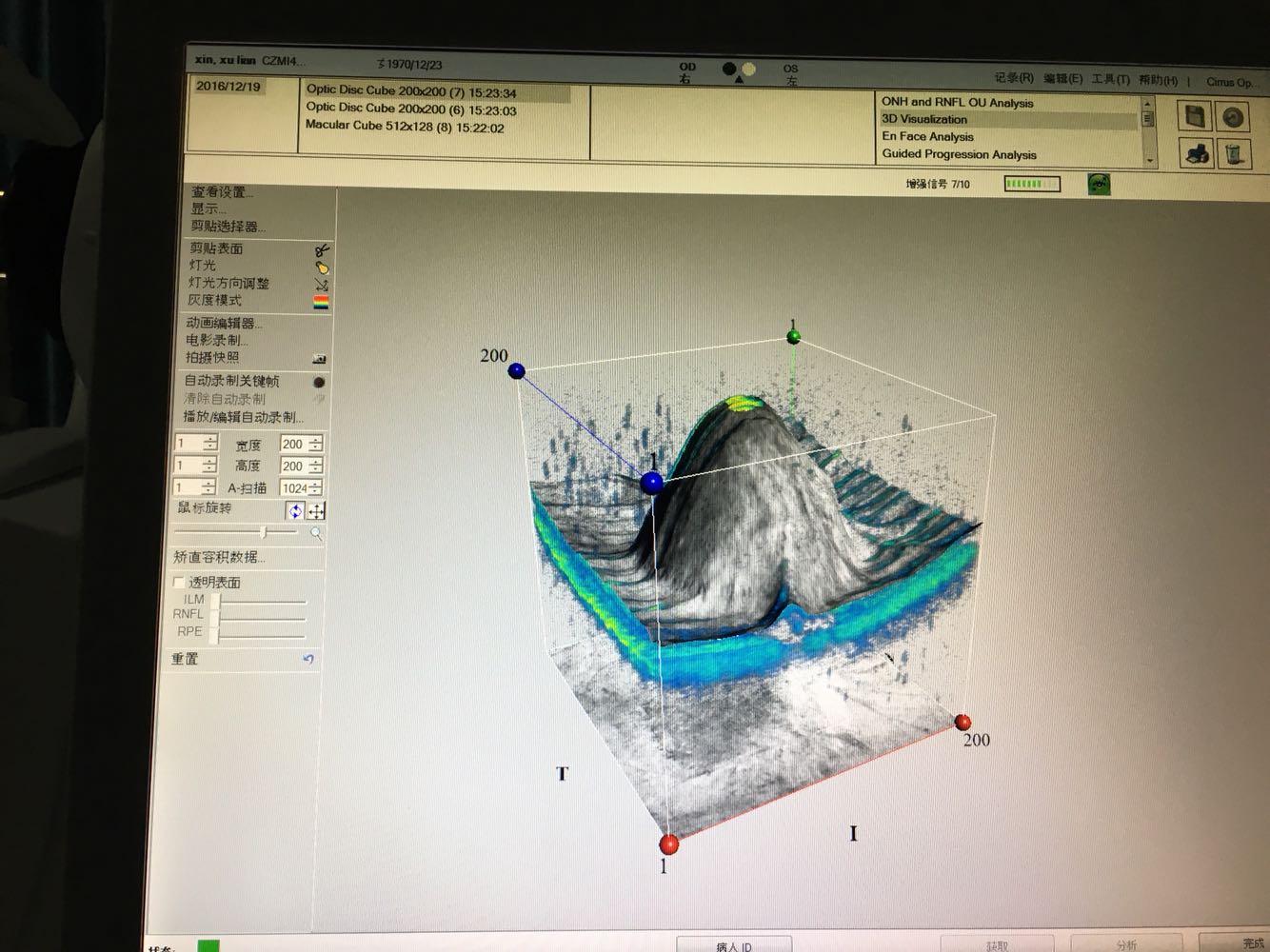1270x952 pixels.
Task: Click the print icon
Action: coord(1197,152)
